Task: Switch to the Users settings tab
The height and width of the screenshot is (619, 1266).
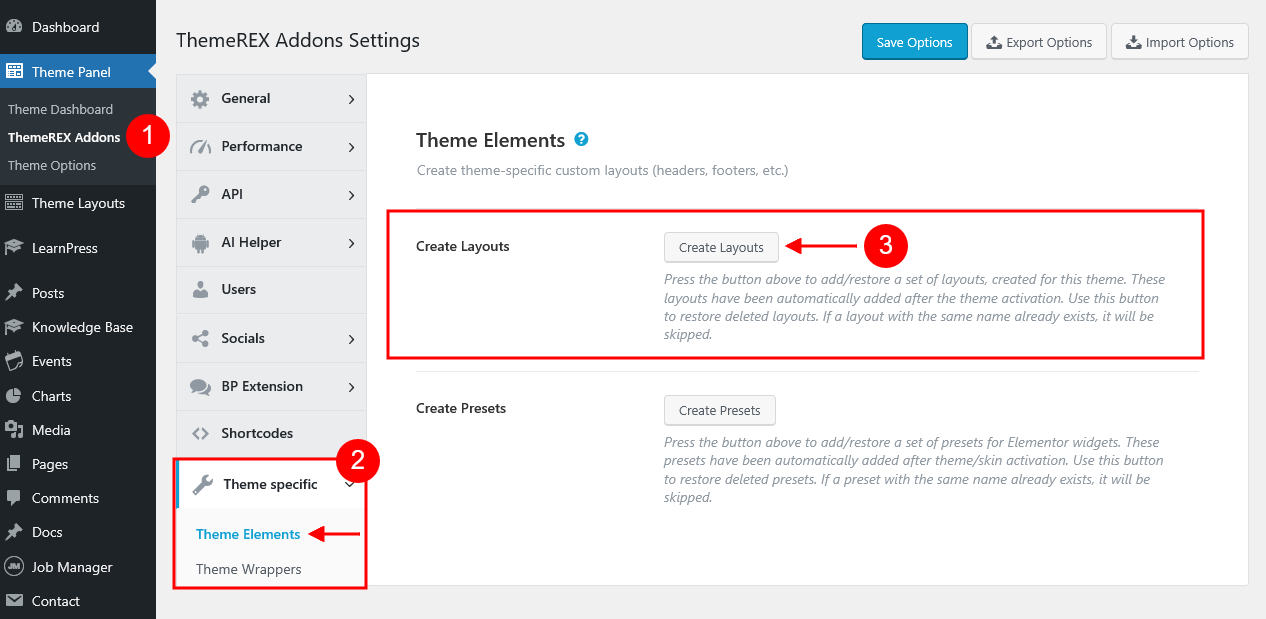Action: (x=271, y=290)
